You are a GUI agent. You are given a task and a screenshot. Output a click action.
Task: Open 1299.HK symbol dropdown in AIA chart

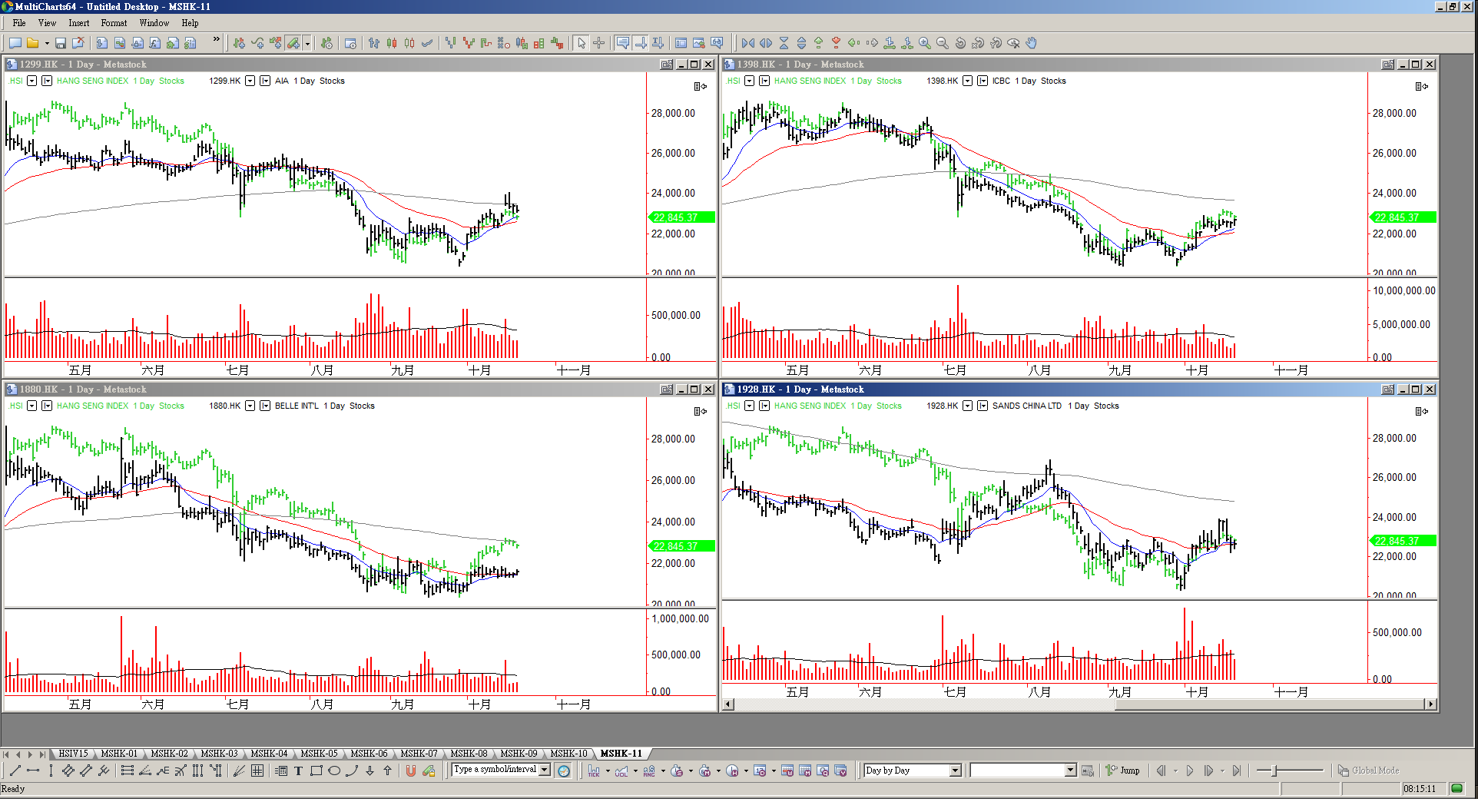[x=250, y=81]
